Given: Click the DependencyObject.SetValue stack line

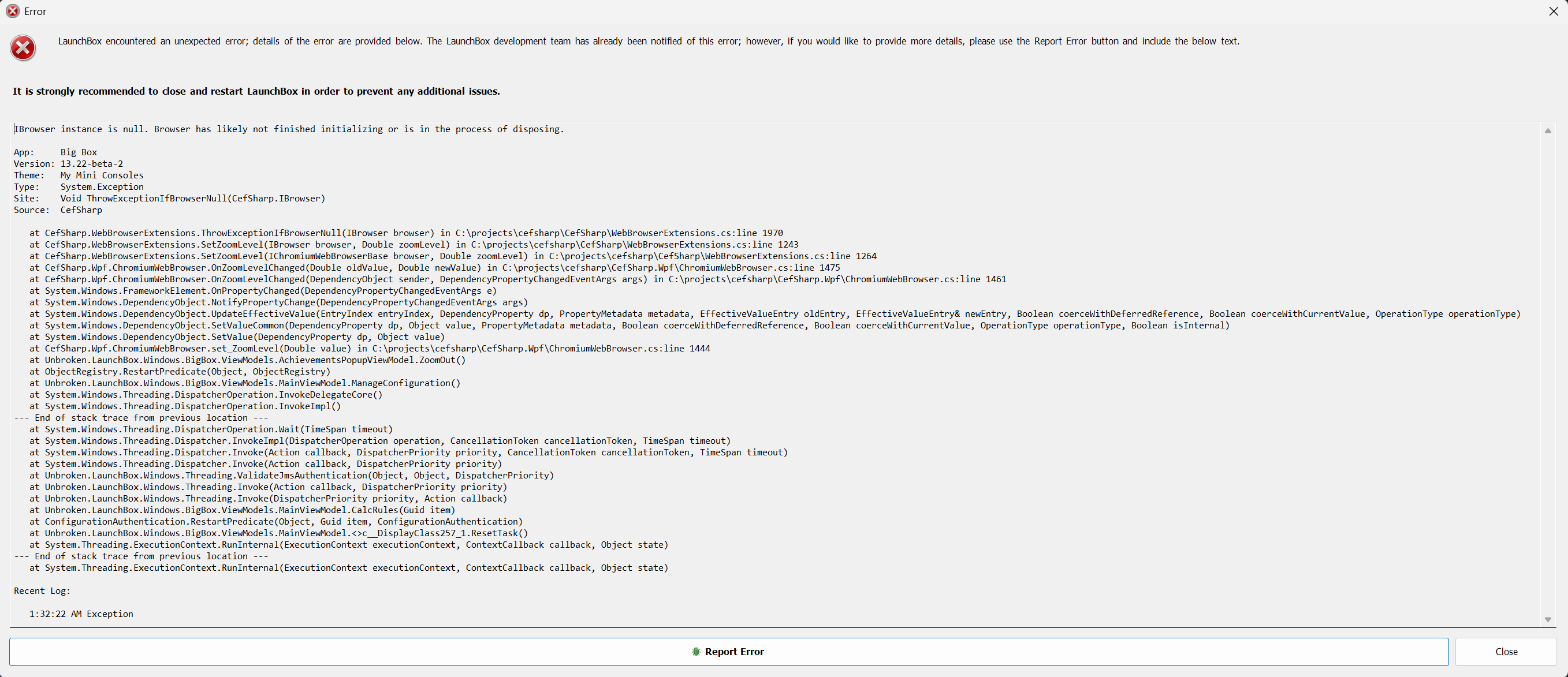Looking at the screenshot, I should pyautogui.click(x=237, y=337).
